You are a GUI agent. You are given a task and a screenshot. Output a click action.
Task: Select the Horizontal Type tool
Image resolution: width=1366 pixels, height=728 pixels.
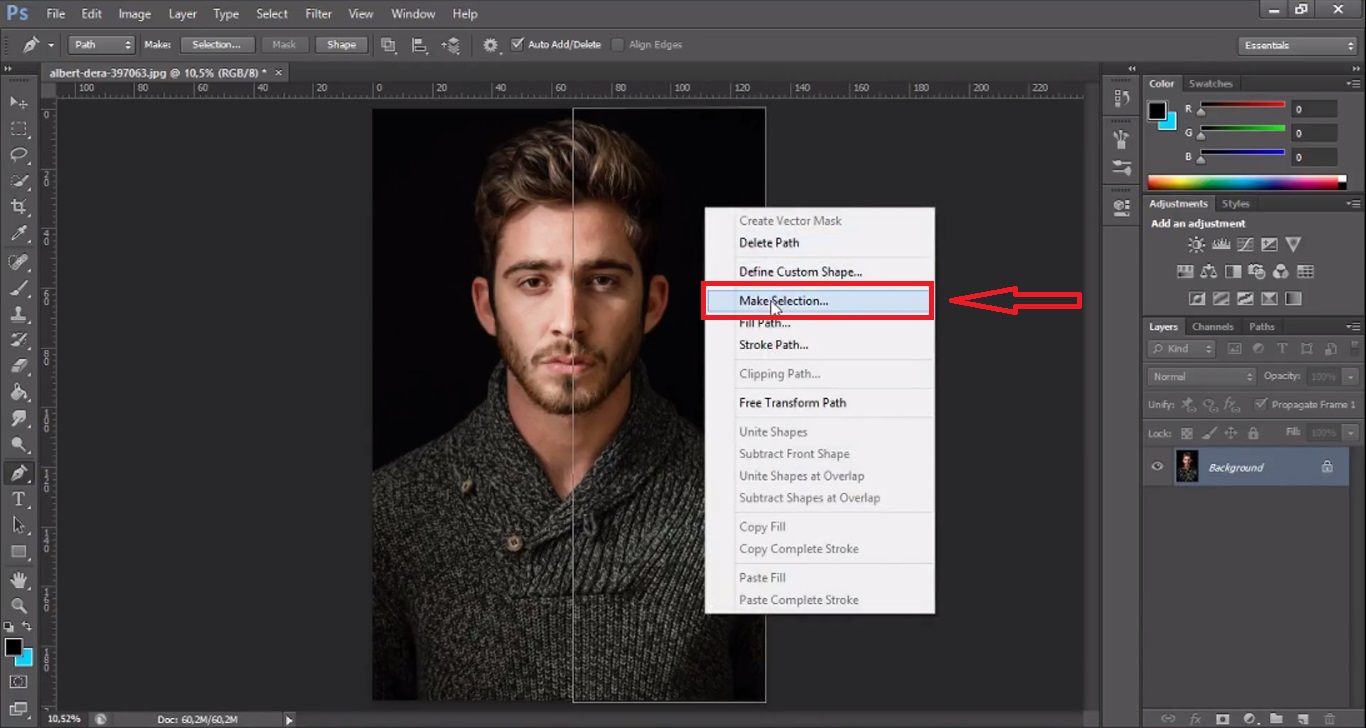pyautogui.click(x=19, y=499)
